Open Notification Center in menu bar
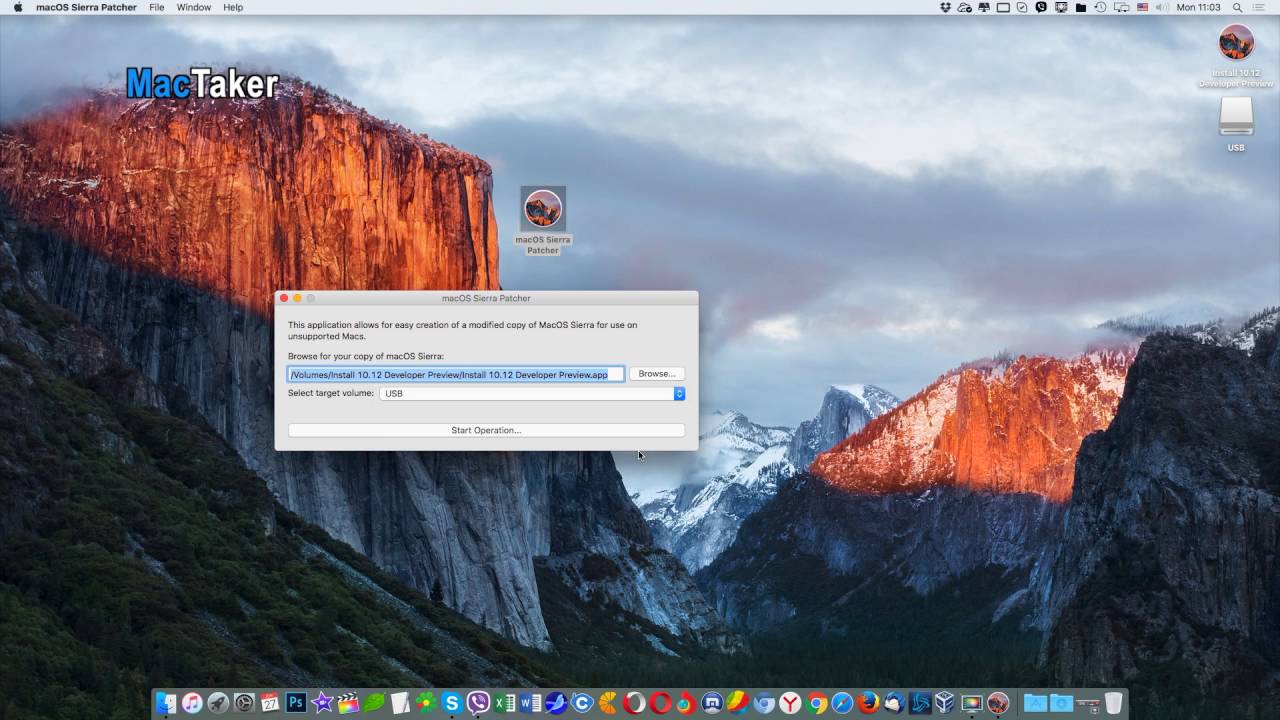Viewport: 1280px width, 720px height. point(1258,7)
